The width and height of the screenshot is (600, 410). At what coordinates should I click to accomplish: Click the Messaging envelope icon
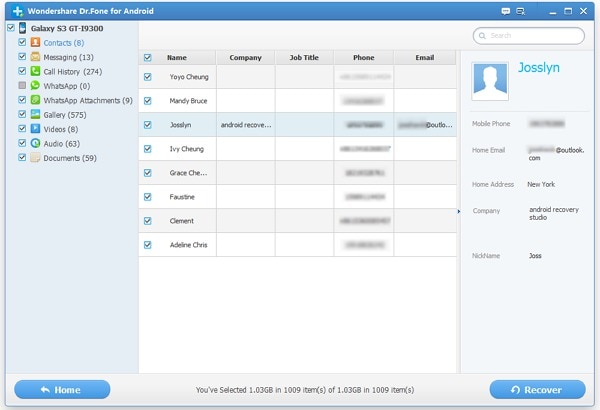tap(35, 57)
